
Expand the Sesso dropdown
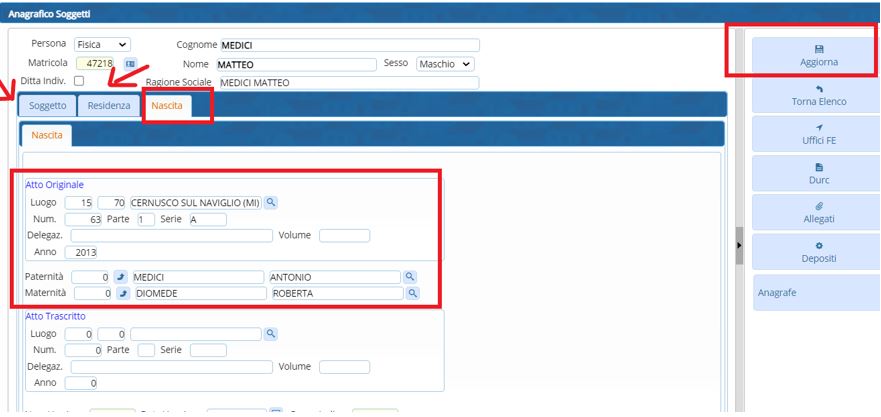443,64
